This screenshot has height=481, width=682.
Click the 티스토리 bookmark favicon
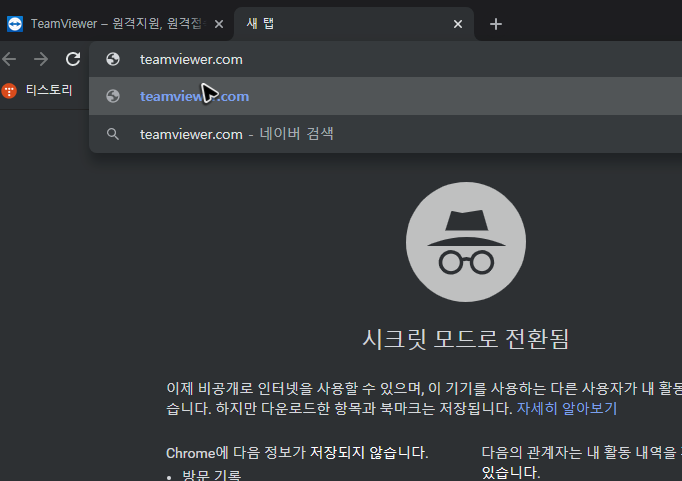click(x=9, y=91)
